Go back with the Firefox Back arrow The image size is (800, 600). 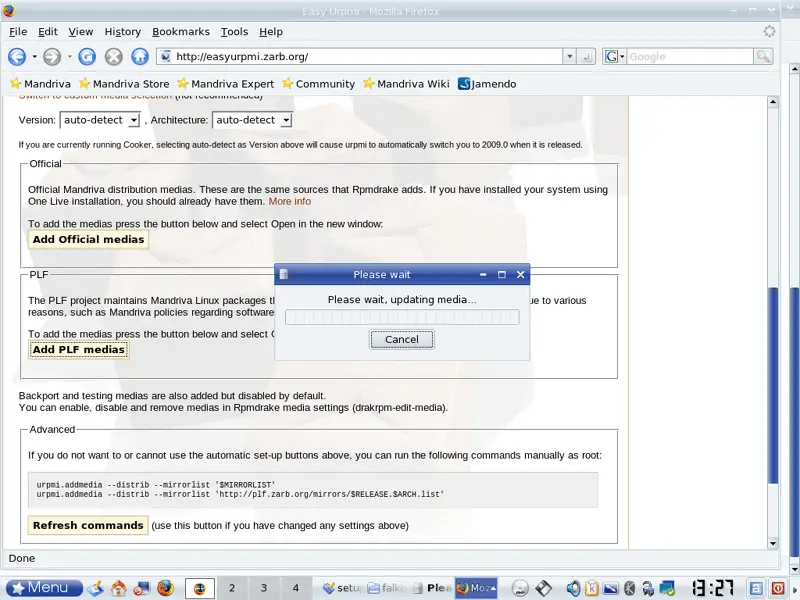coord(16,57)
